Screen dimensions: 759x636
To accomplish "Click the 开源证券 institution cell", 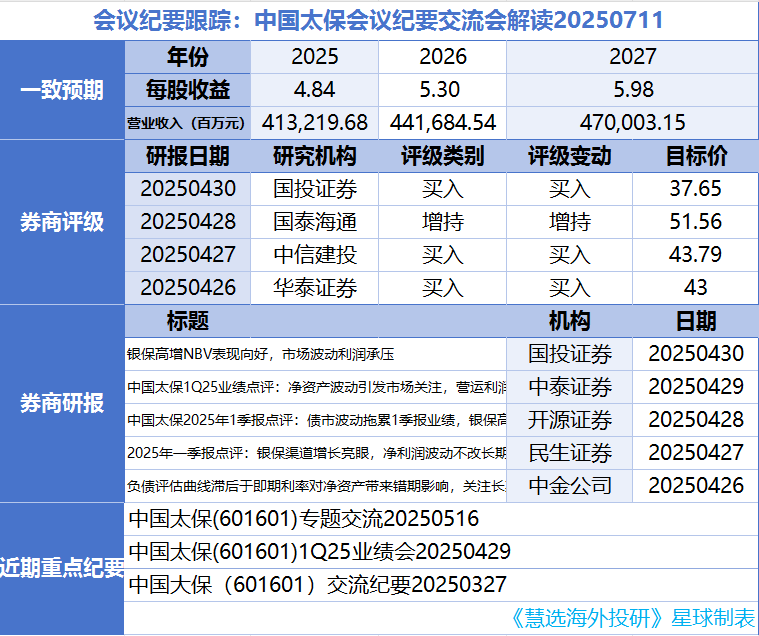I will [569, 420].
